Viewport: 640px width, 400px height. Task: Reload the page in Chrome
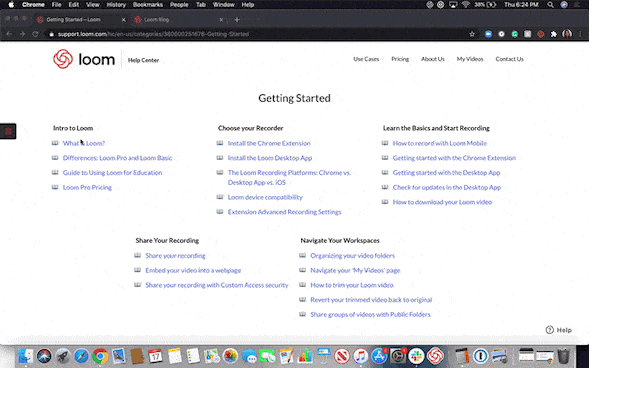click(36, 34)
